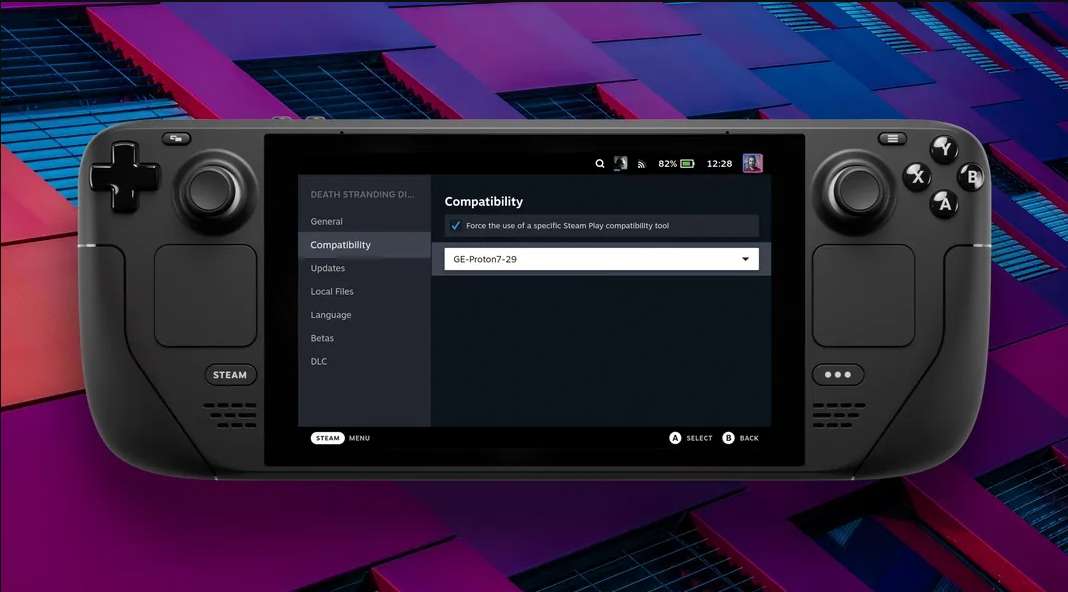Viewport: 1068px width, 592px height.
Task: Click the device view button near D-pad
Action: [176, 138]
